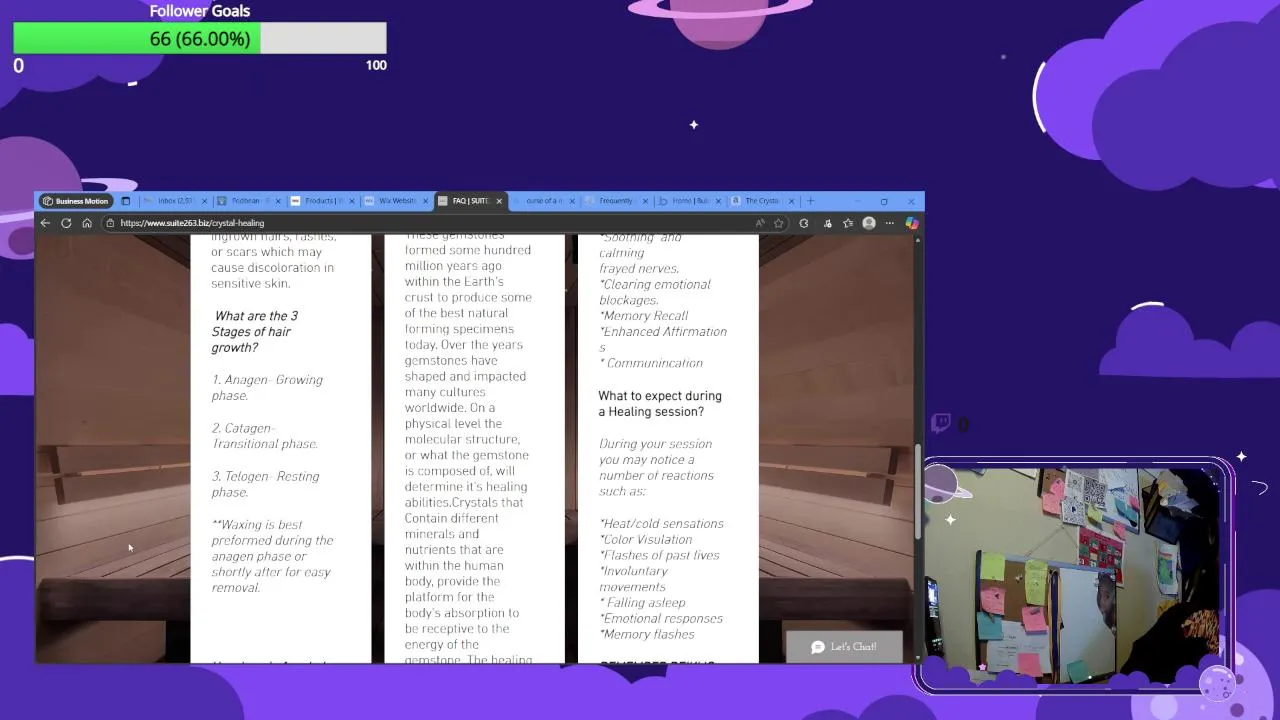
Task: Select '* Falling asleep' text
Action: (642, 603)
